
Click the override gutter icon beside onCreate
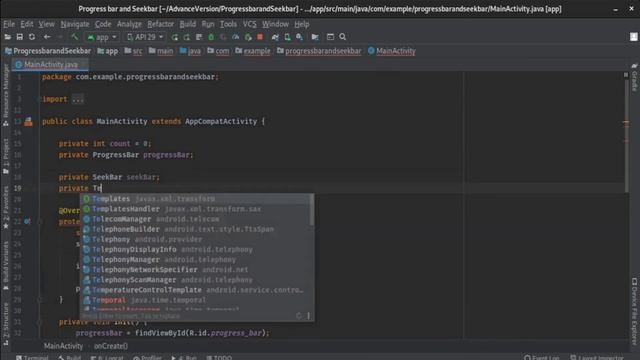[x=27, y=221]
